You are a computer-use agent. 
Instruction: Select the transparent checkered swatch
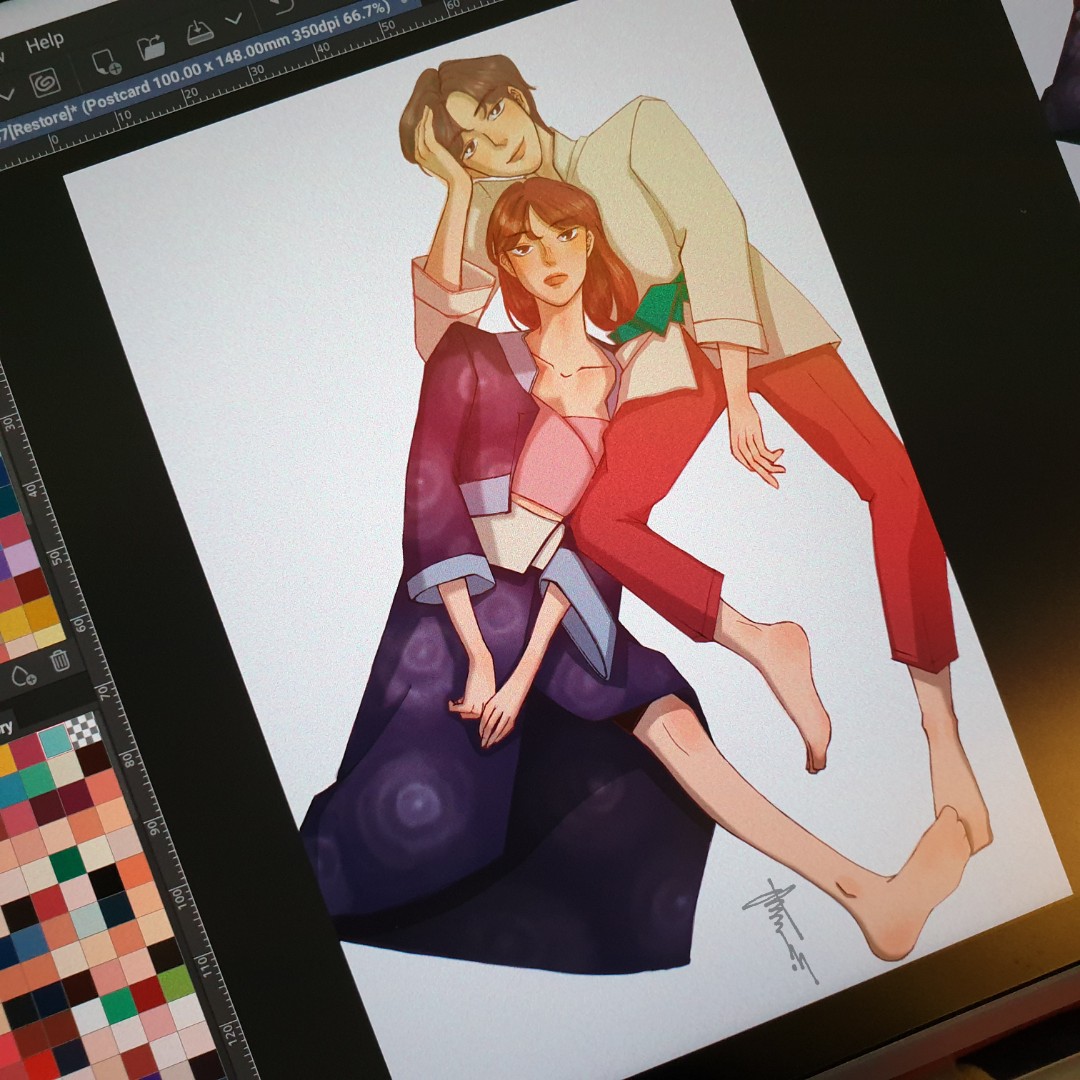[83, 730]
